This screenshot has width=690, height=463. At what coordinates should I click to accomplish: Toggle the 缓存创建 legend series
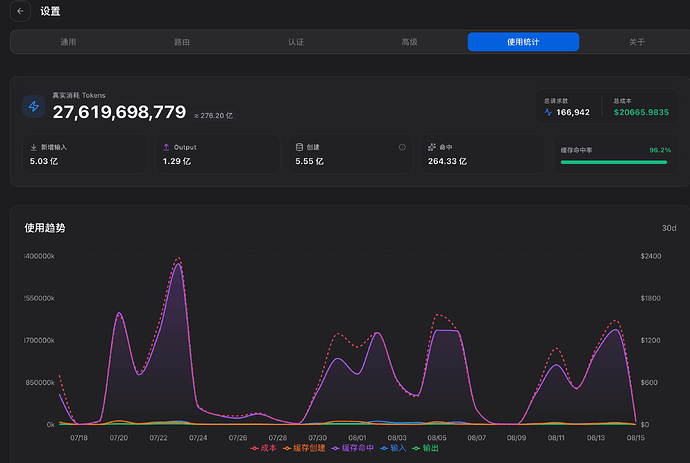coord(304,448)
